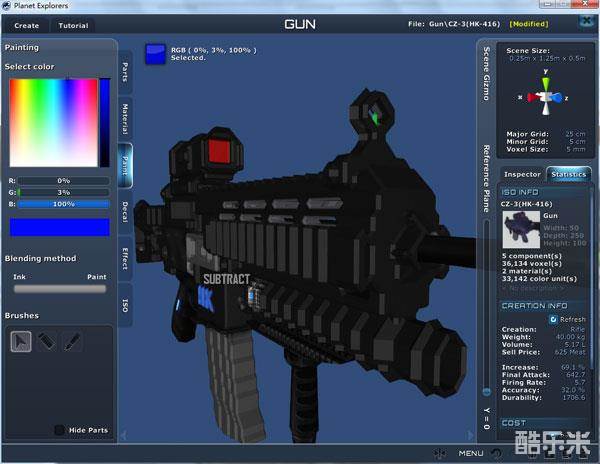Click the MENU button at bottom
The width and height of the screenshot is (600, 464).
[471, 453]
